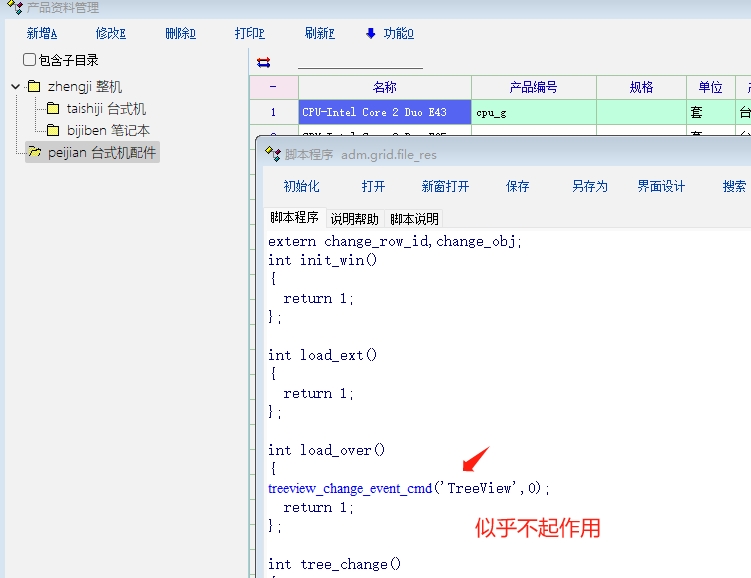The width and height of the screenshot is (751, 578).
Task: Click the minus sign grid corner cell
Action: click(x=273, y=87)
